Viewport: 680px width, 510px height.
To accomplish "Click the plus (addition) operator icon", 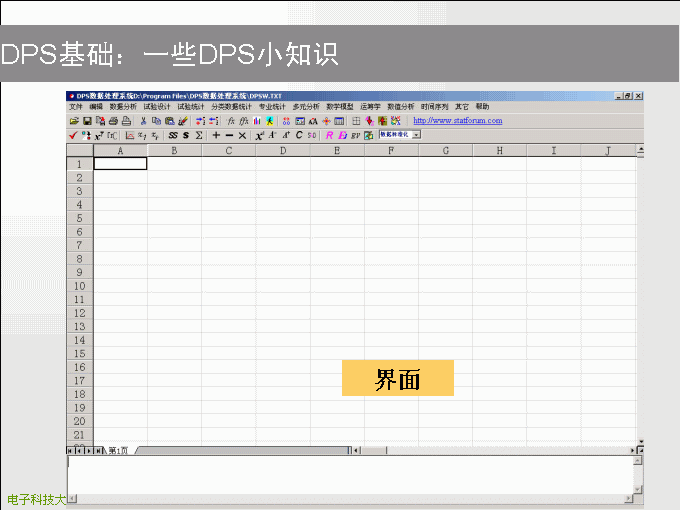I will coord(216,135).
